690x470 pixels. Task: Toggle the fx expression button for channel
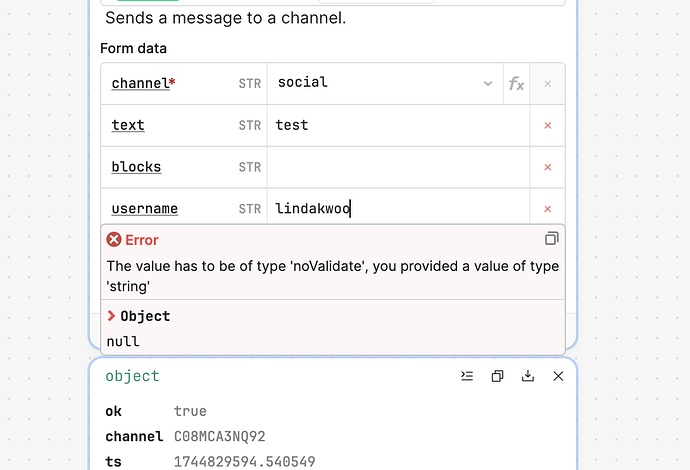coord(516,84)
